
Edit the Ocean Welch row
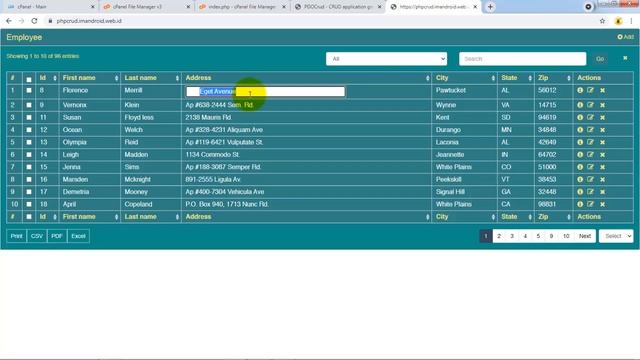point(591,130)
